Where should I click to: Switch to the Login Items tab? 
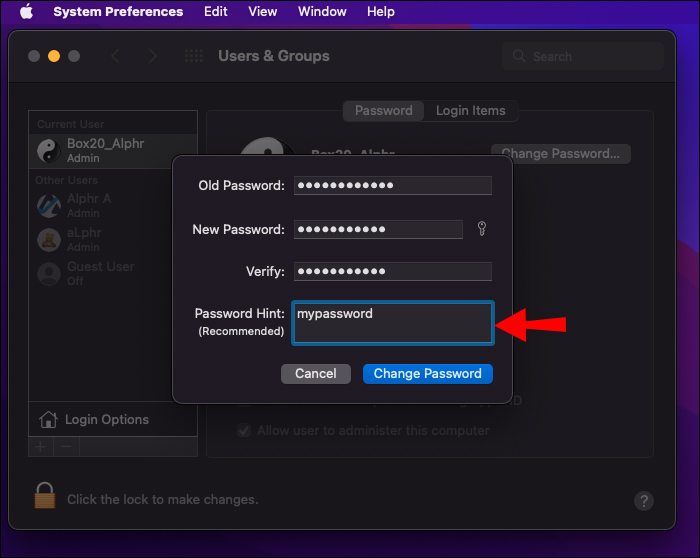pos(470,111)
